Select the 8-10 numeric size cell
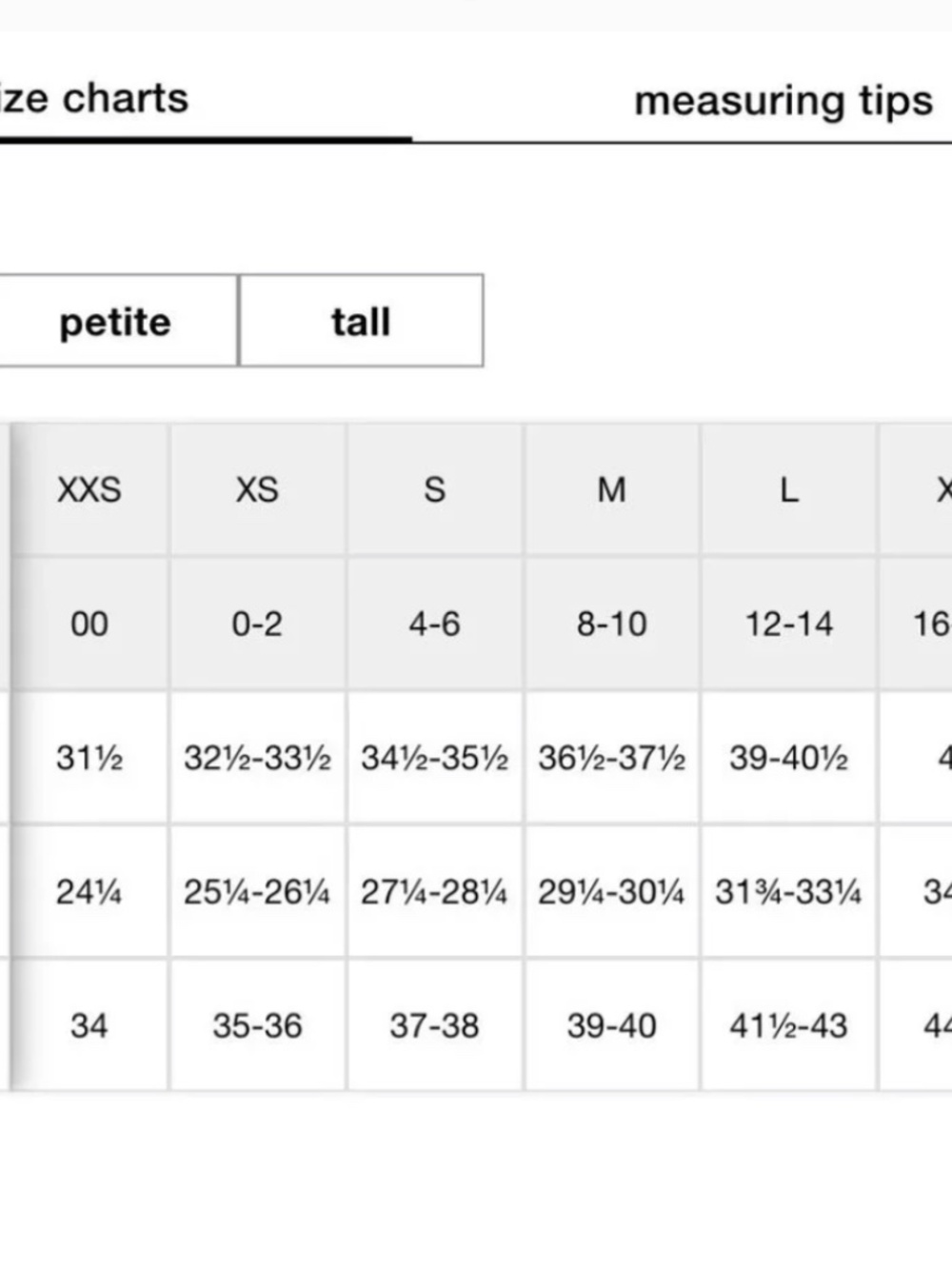Viewport: 952px width, 1269px height. coord(611,624)
